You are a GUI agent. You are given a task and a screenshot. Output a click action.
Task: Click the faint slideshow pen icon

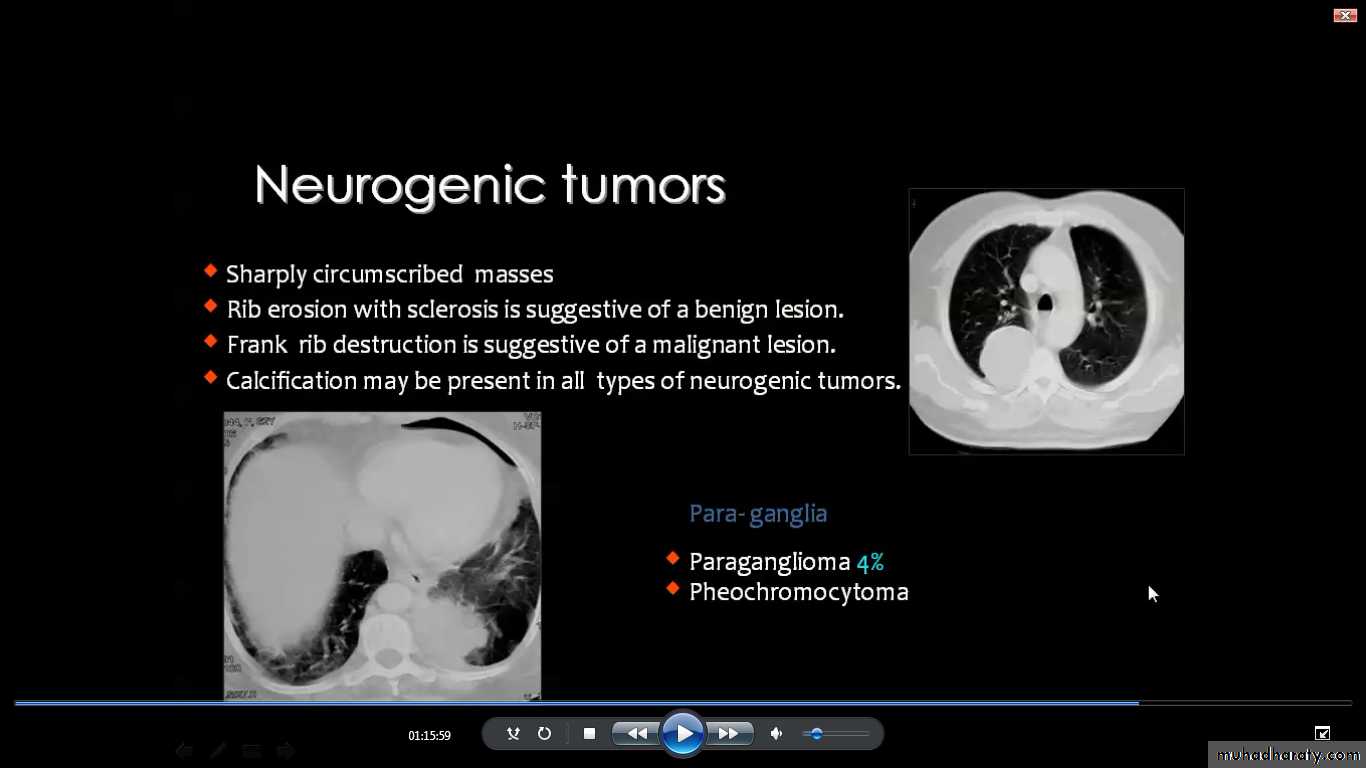point(218,750)
